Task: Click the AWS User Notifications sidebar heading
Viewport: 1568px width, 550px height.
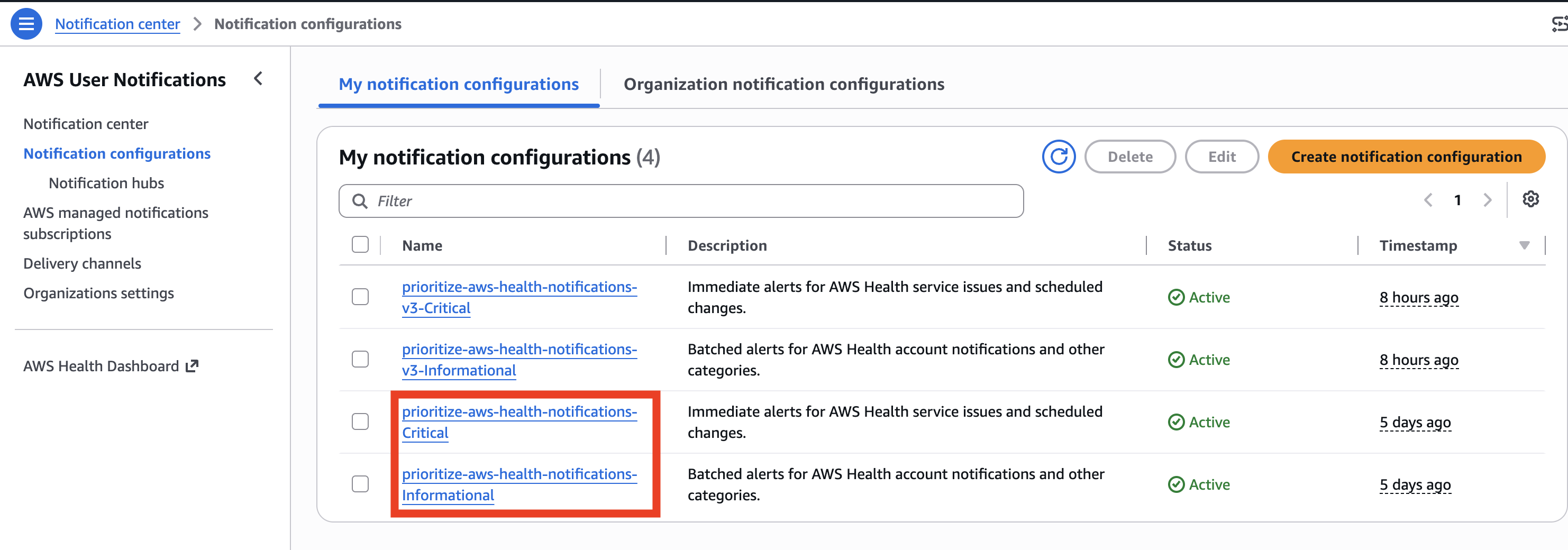Action: pyautogui.click(x=124, y=80)
